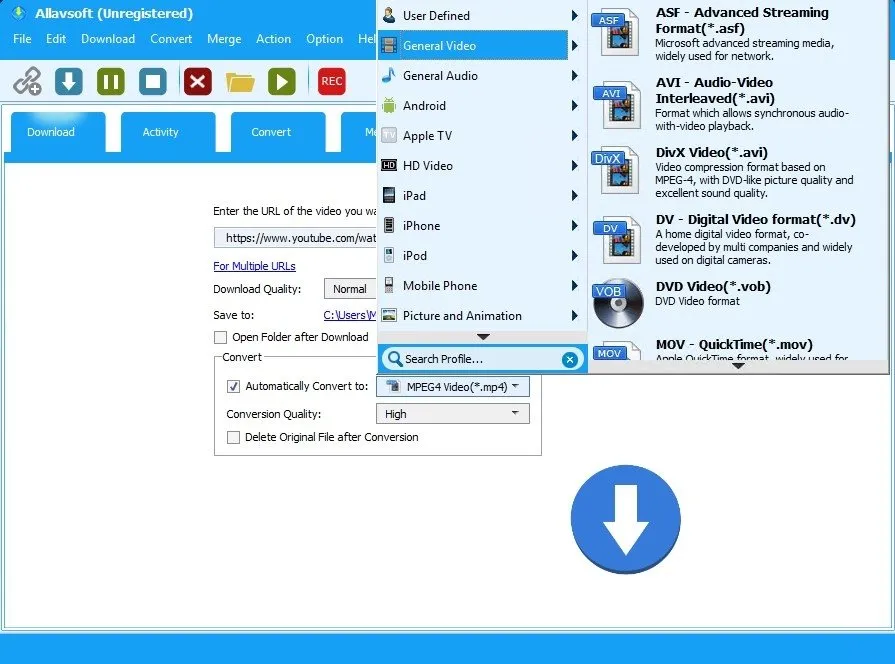Expand more categories with down arrow
The height and width of the screenshot is (664, 895).
click(x=483, y=337)
